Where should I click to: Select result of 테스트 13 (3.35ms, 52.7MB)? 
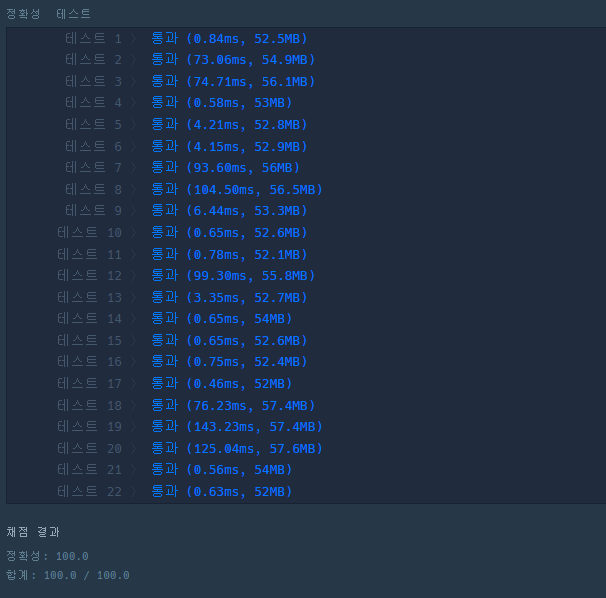click(229, 297)
